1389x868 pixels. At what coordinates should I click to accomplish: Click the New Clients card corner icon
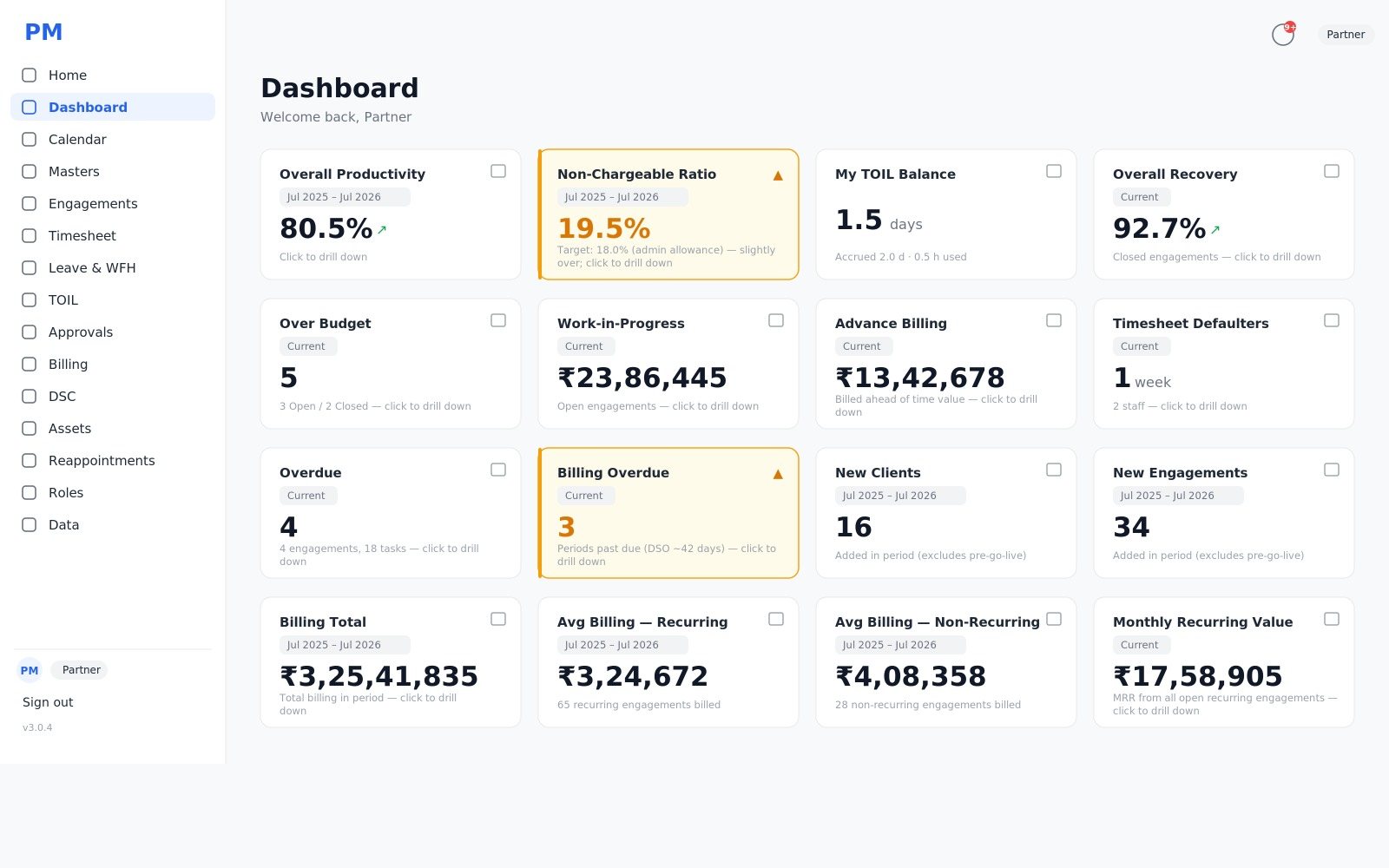click(1054, 470)
